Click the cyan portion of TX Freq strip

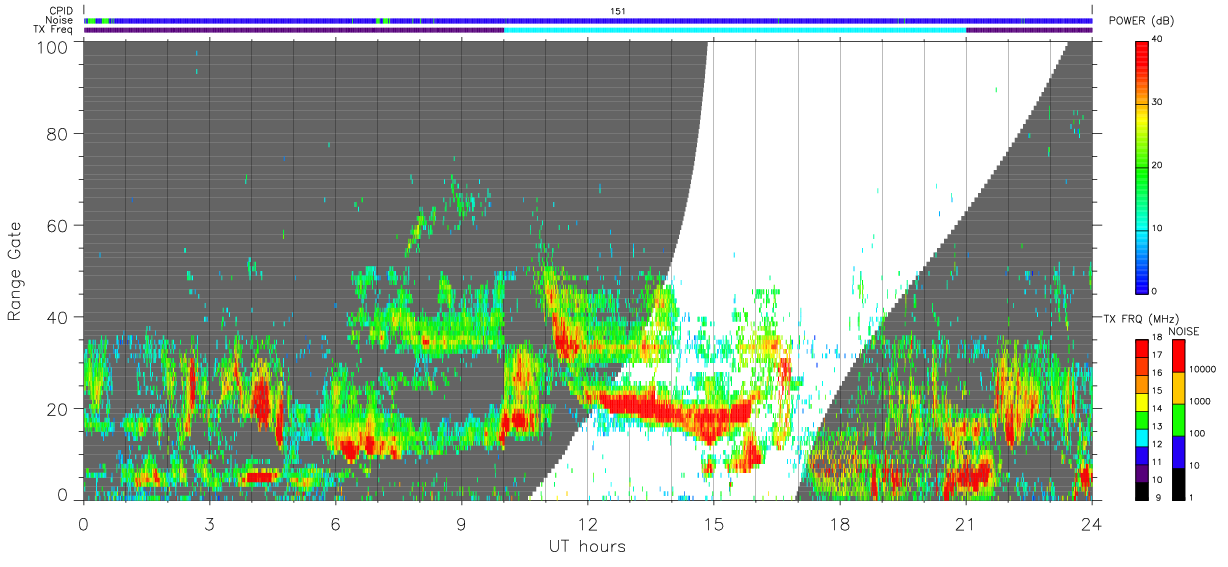pos(735,30)
